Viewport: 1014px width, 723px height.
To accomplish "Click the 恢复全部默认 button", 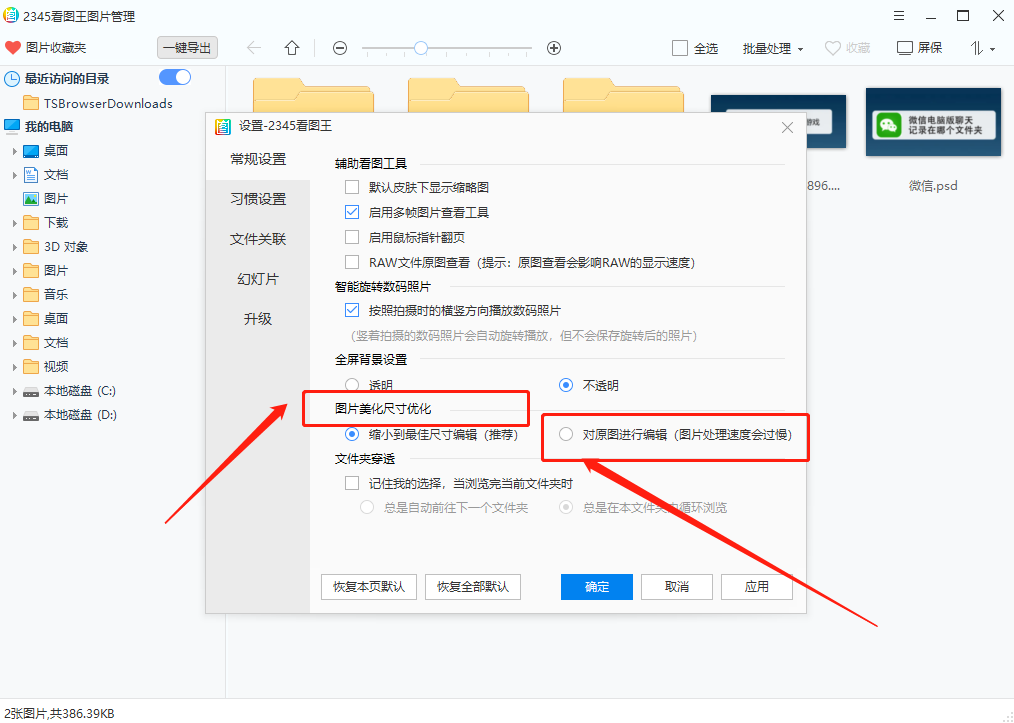I will point(472,587).
